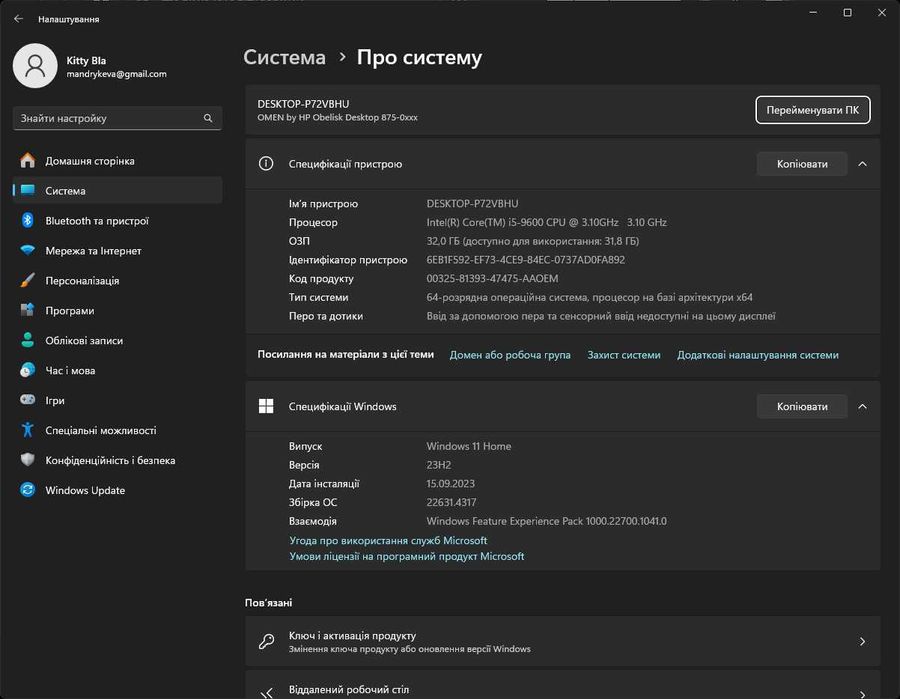The width and height of the screenshot is (900, 699).
Task: Click the privacy shield icon
Action: click(28, 460)
